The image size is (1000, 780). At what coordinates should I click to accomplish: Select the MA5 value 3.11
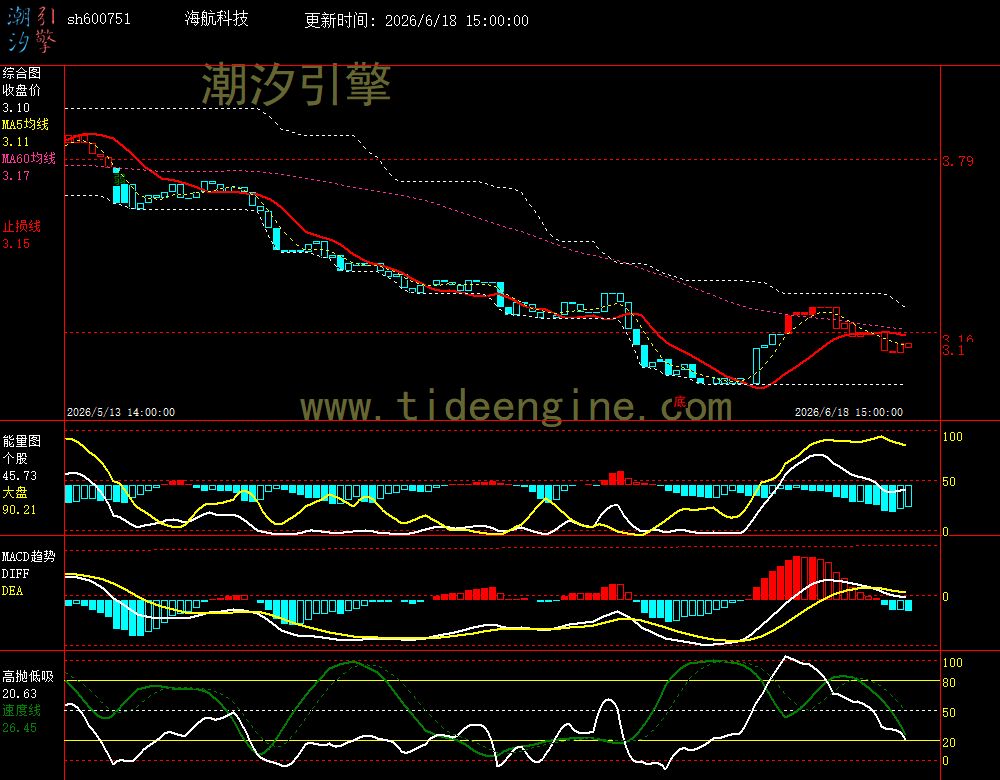(x=16, y=142)
